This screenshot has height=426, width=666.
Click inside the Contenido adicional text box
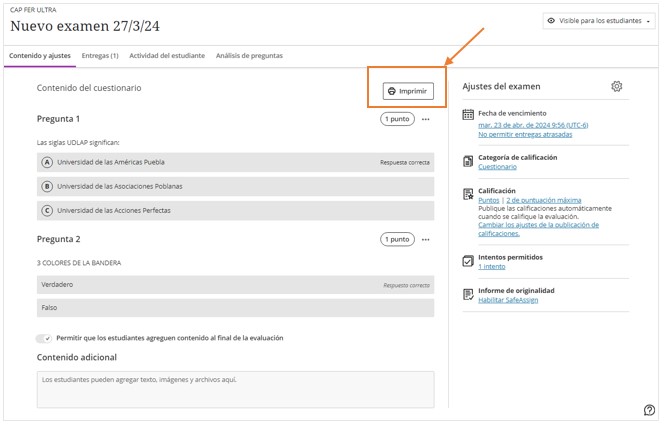(235, 390)
